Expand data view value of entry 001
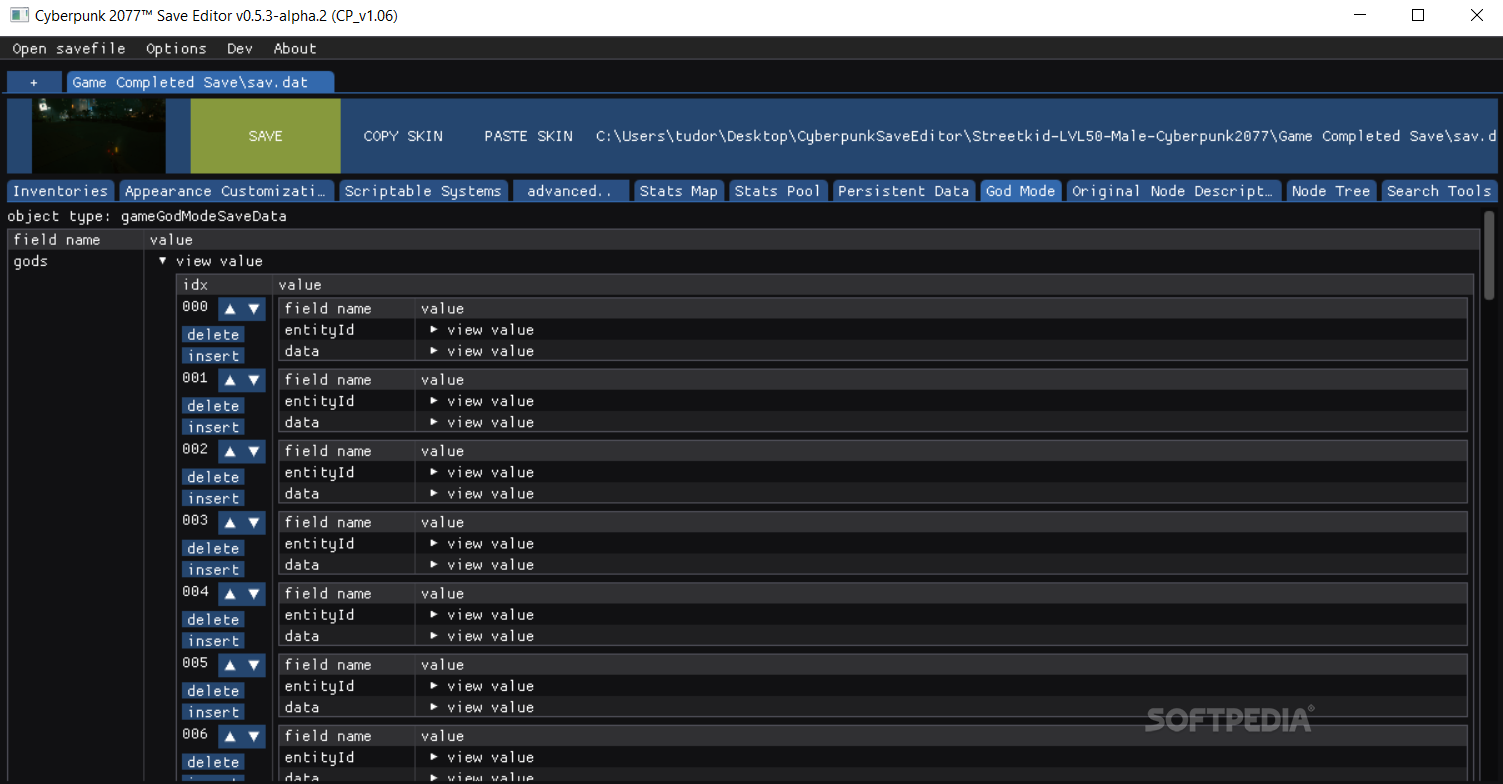This screenshot has width=1503, height=784. (434, 422)
